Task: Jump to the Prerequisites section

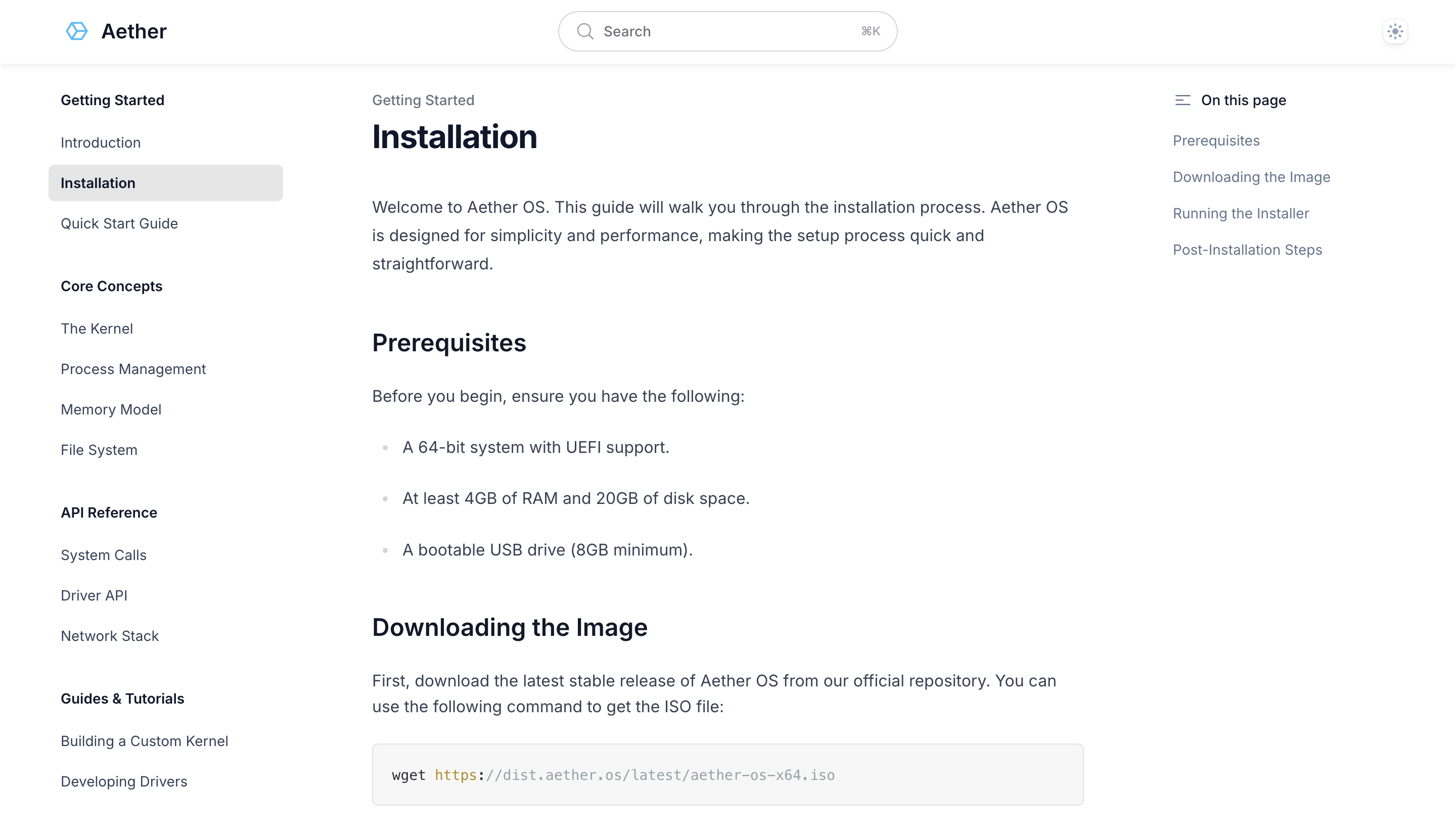Action: pos(1216,140)
